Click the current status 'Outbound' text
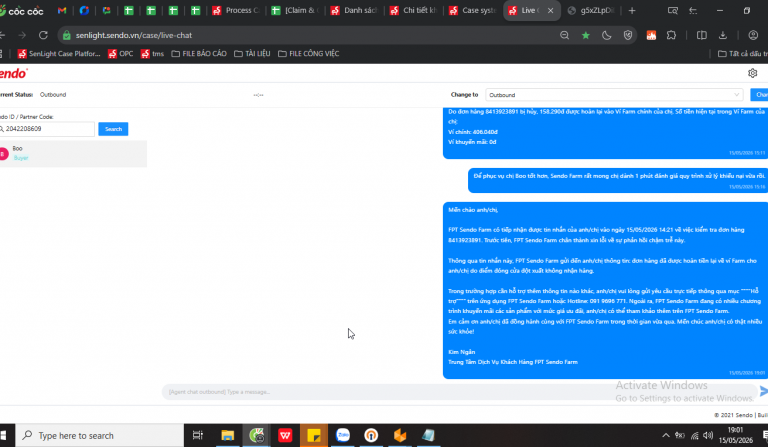The image size is (768, 447). [x=53, y=94]
